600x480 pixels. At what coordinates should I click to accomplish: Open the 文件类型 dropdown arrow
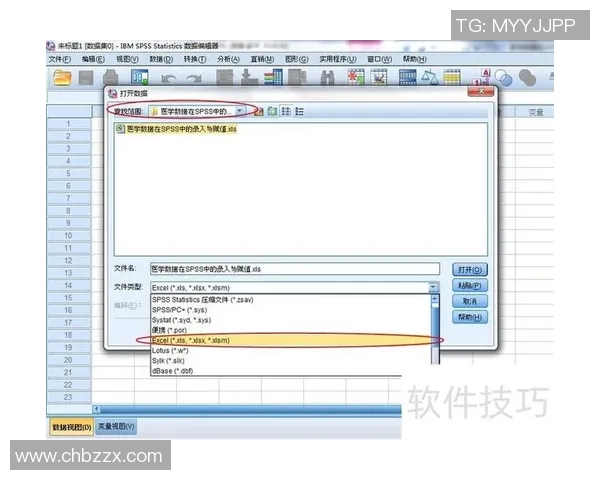tap(433, 287)
